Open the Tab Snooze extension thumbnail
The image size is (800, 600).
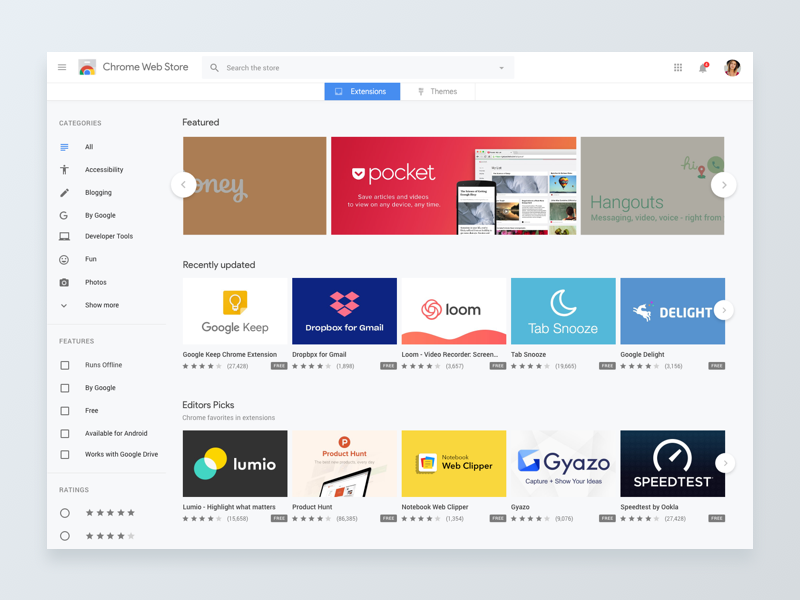pos(563,310)
